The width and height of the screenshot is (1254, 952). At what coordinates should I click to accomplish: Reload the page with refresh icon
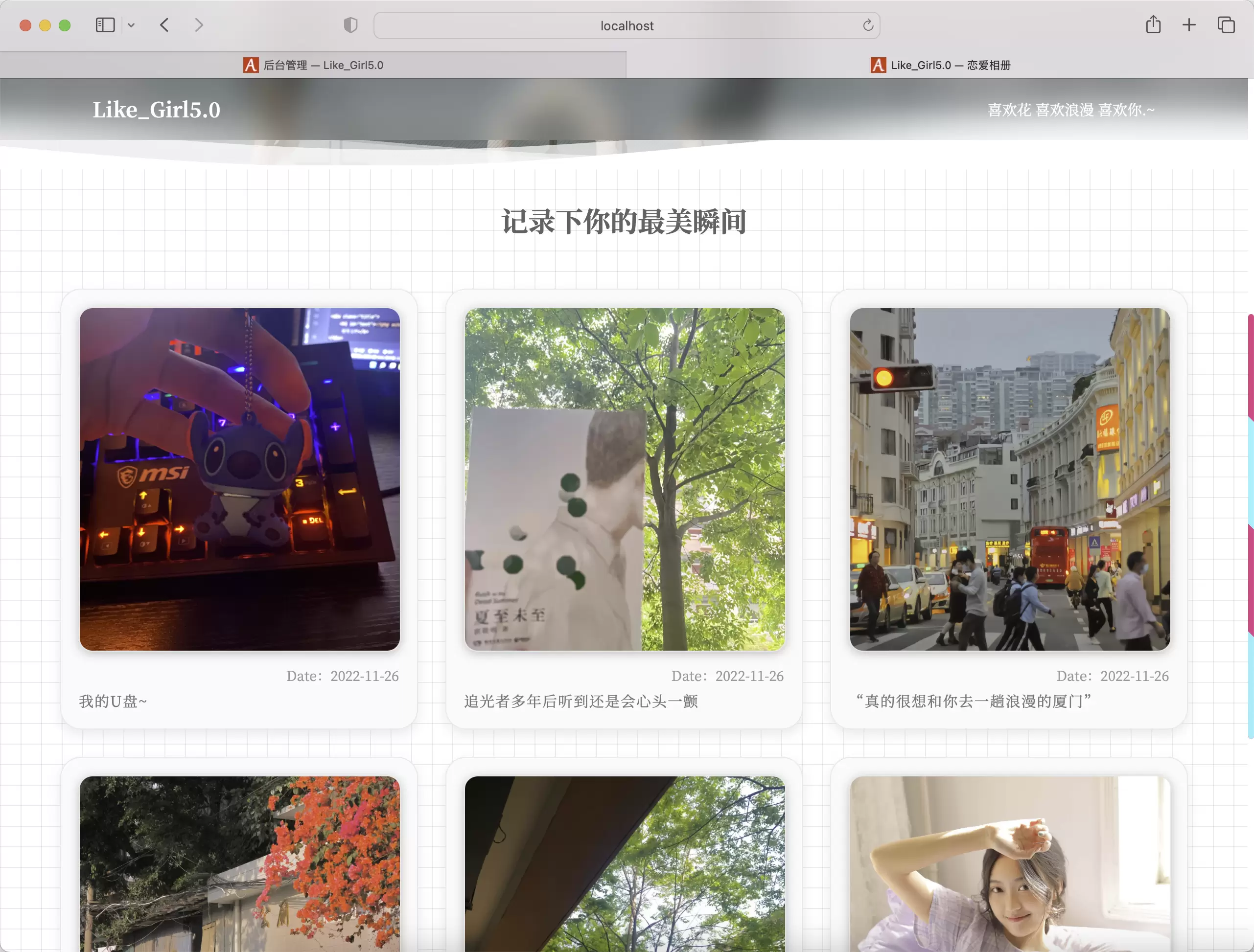pos(868,25)
